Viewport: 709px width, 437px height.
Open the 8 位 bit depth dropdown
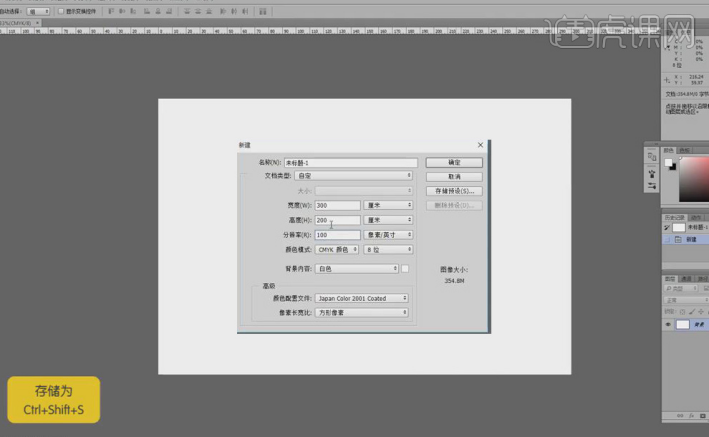pos(388,249)
